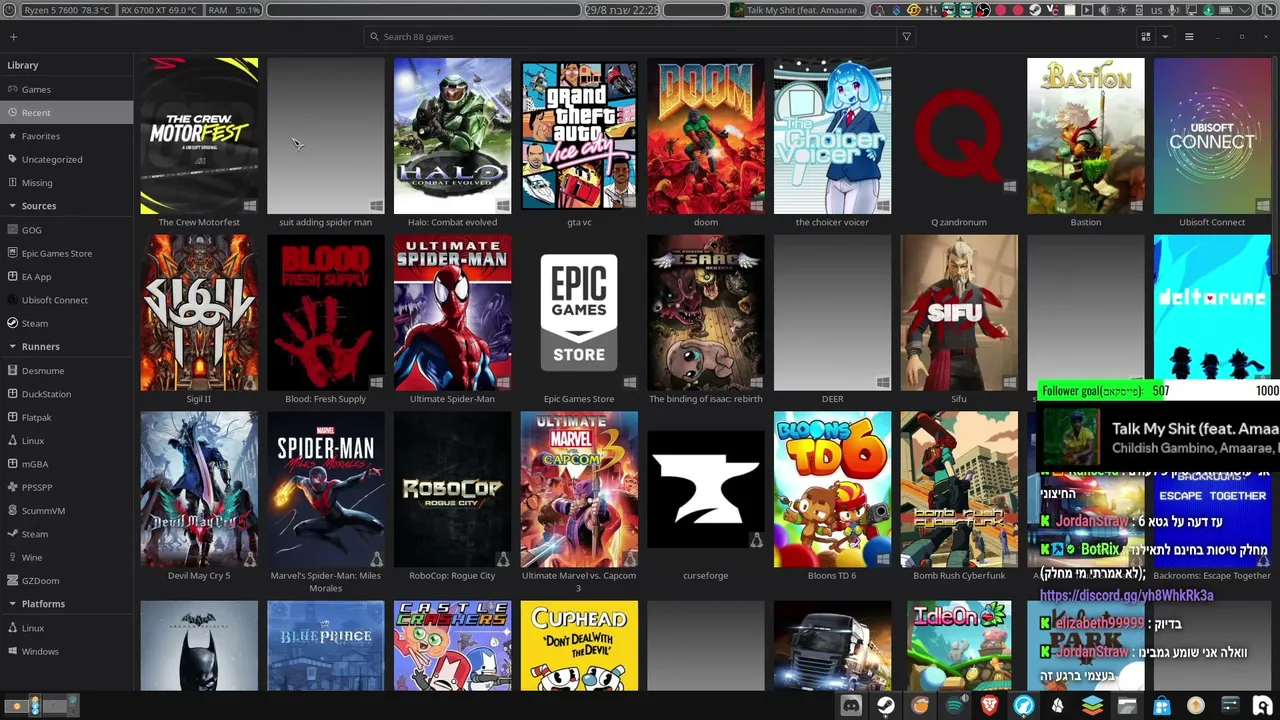Open Discord from the taskbar
The image size is (1280, 720).
point(851,706)
